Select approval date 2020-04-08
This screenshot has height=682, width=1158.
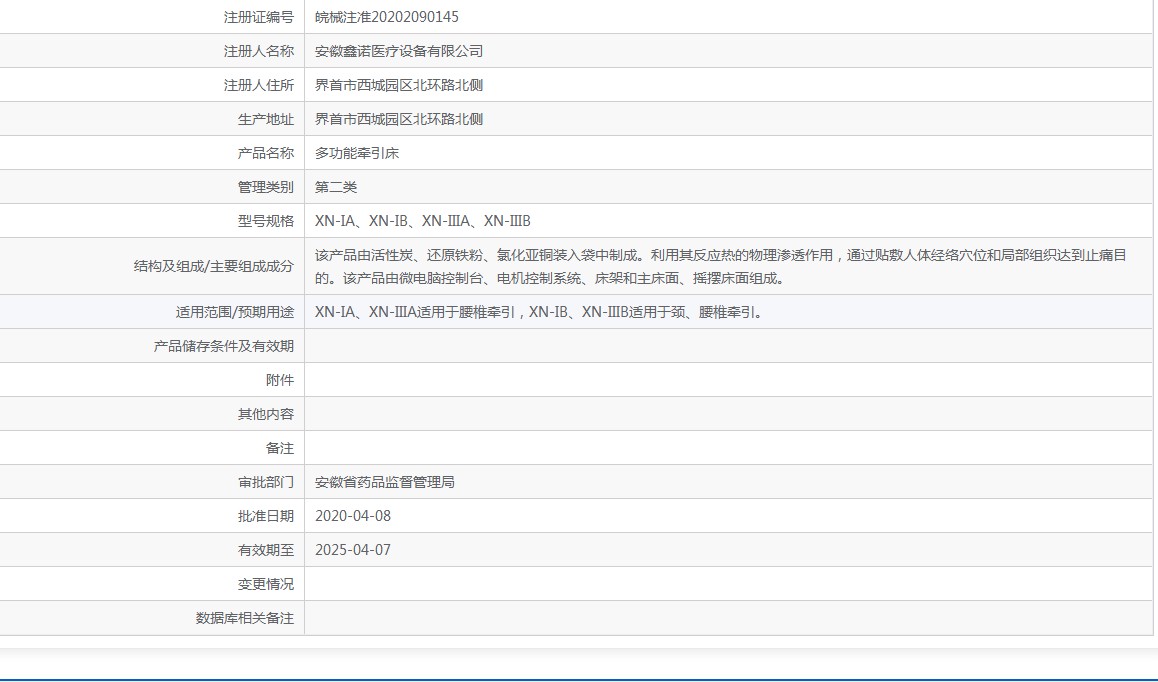[353, 516]
